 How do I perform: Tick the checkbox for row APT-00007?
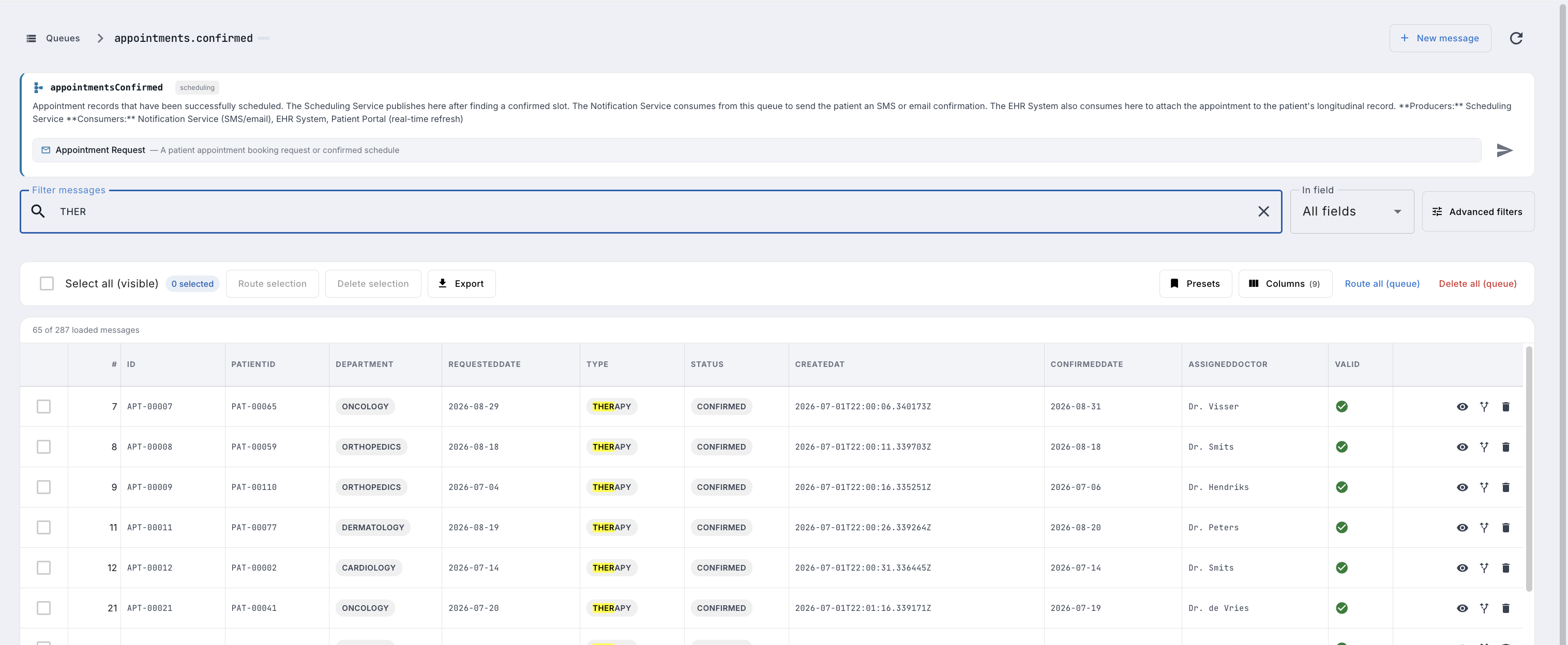point(44,406)
